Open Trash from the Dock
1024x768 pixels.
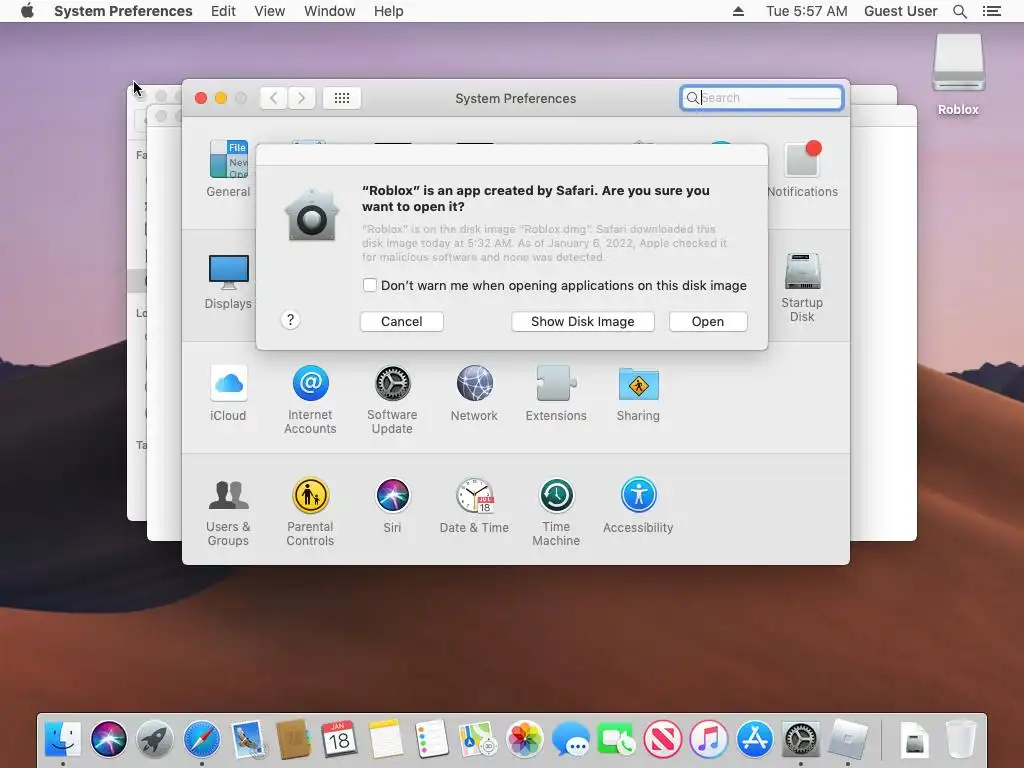tap(961, 739)
